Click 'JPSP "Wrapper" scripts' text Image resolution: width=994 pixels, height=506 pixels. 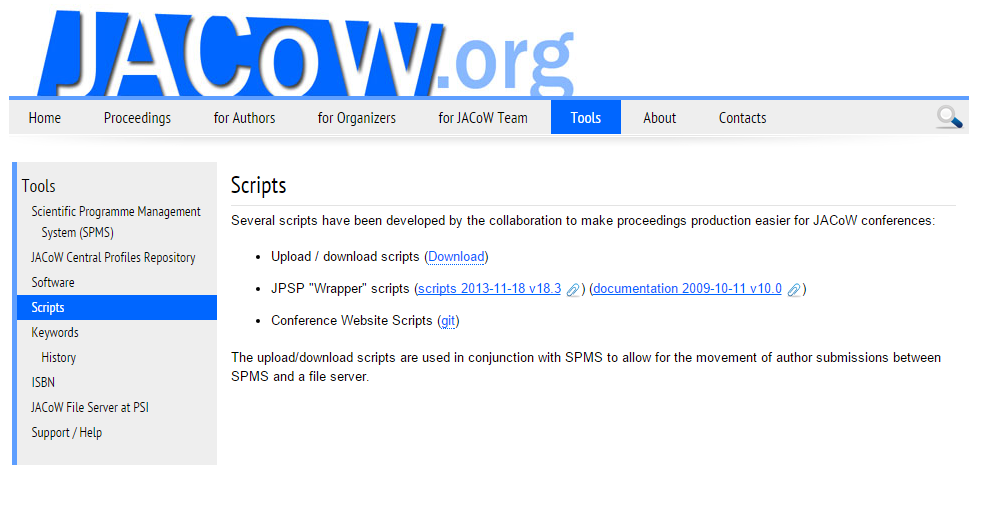[x=340, y=289]
